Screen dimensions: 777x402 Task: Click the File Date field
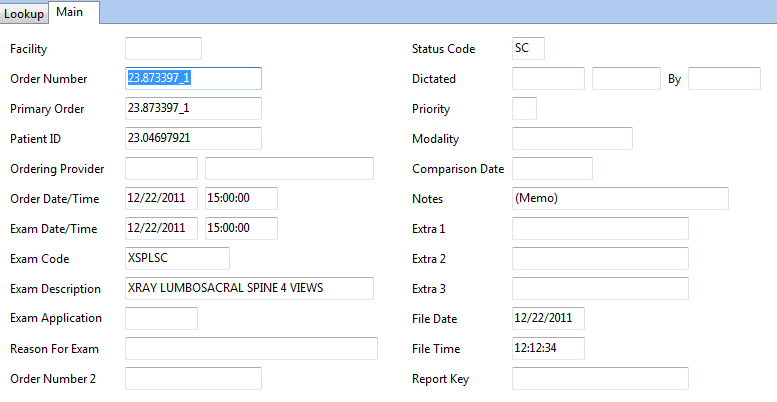548,318
